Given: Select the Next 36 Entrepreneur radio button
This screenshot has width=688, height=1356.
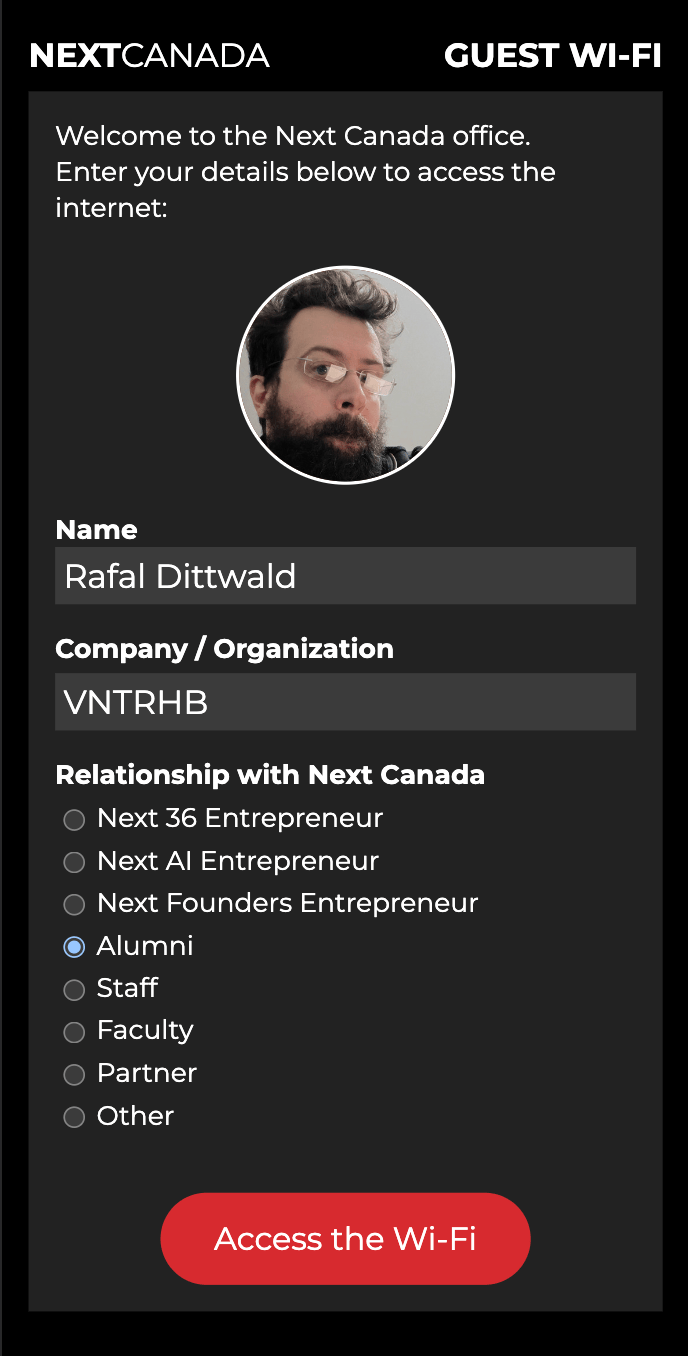Looking at the screenshot, I should [x=74, y=820].
